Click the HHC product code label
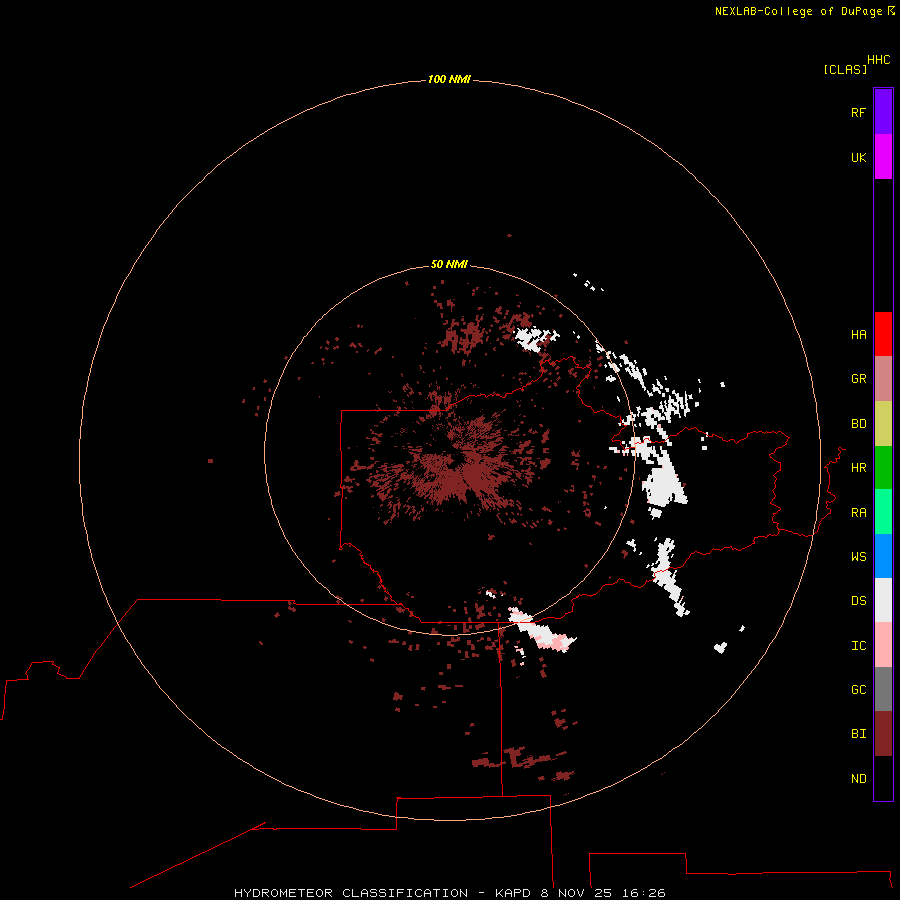The height and width of the screenshot is (900, 900). click(879, 60)
